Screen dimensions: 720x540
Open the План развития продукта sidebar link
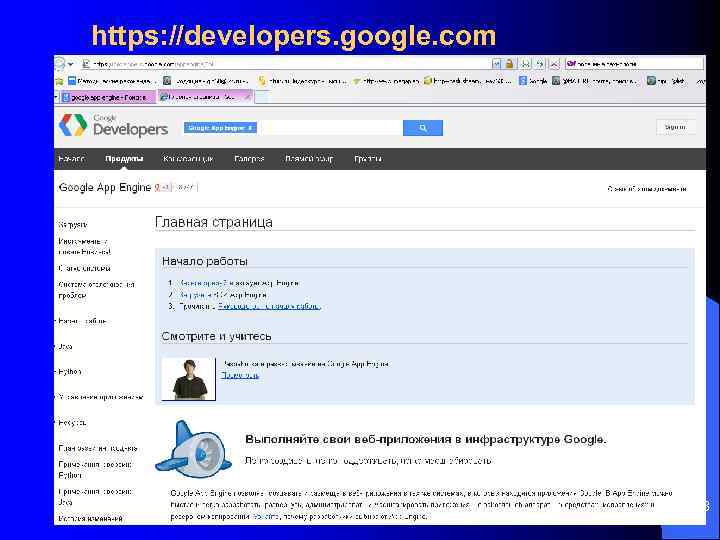click(98, 448)
